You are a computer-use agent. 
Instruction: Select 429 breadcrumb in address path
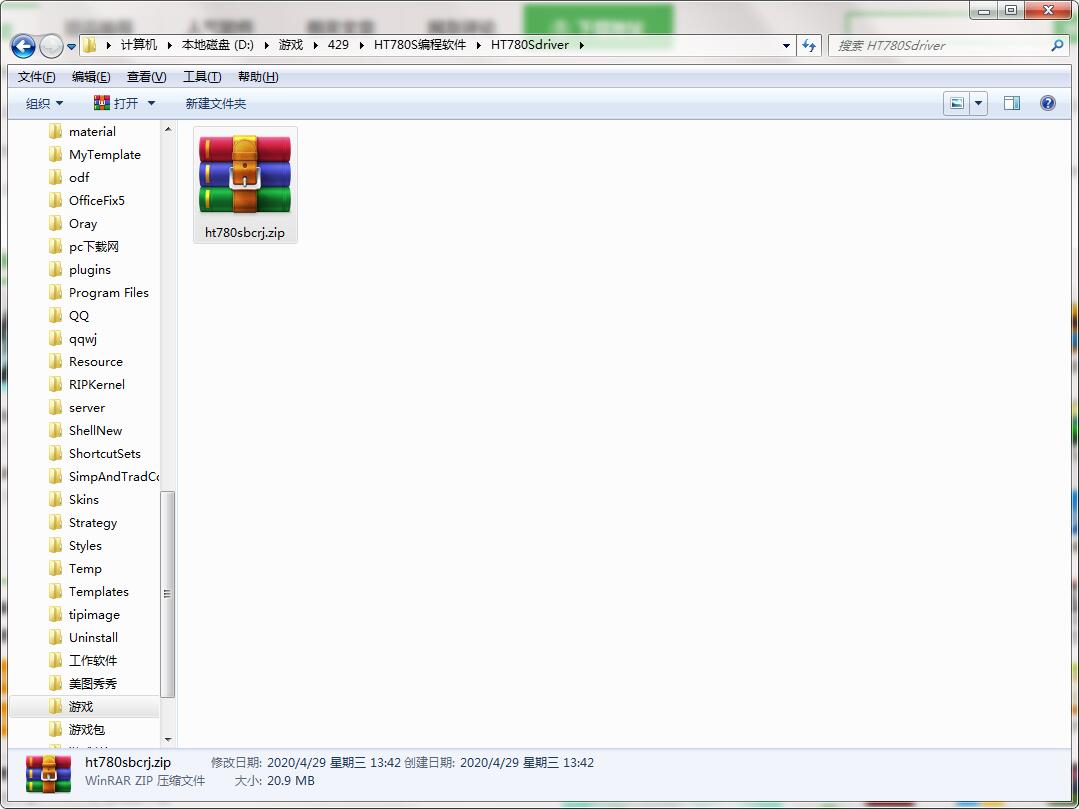click(338, 45)
